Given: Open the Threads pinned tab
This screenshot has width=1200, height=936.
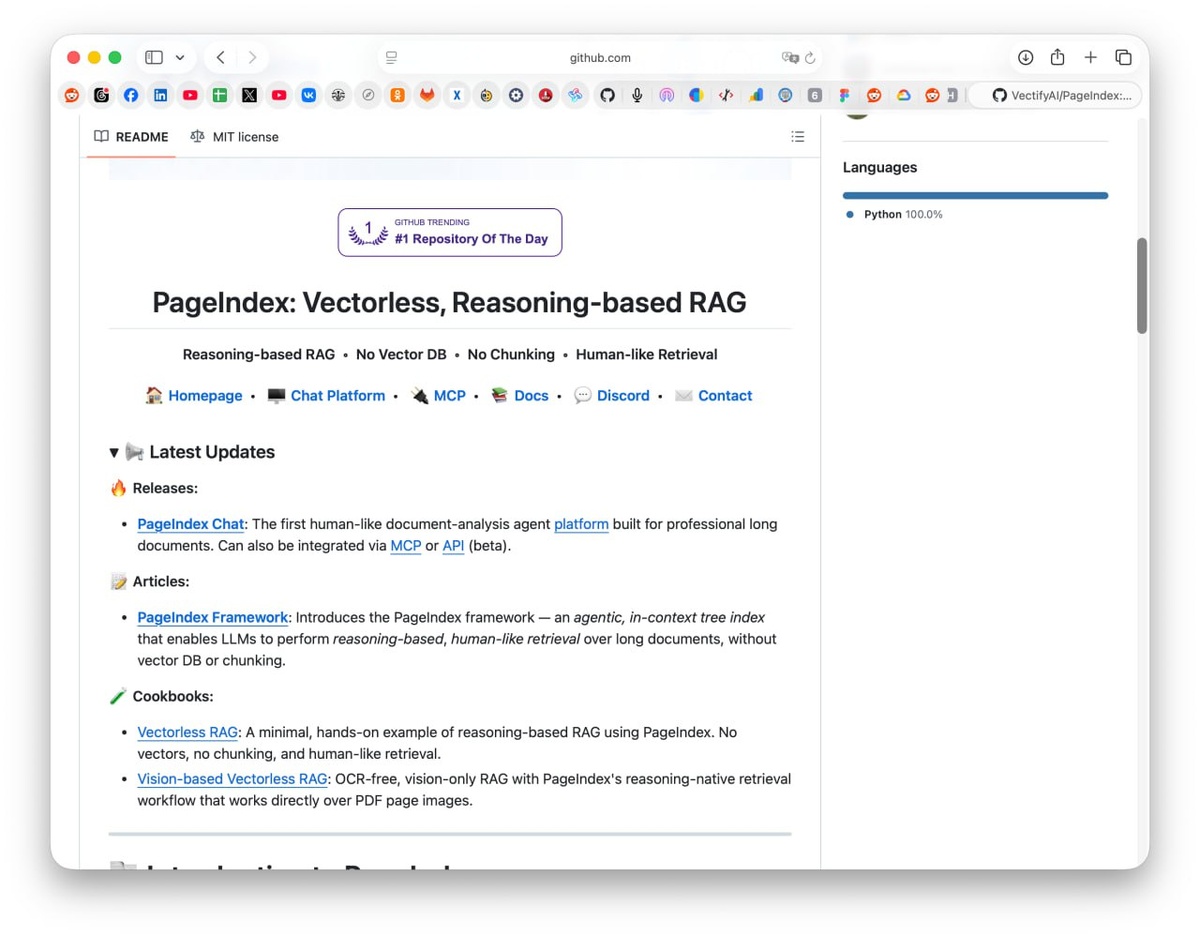Looking at the screenshot, I should (x=101, y=95).
